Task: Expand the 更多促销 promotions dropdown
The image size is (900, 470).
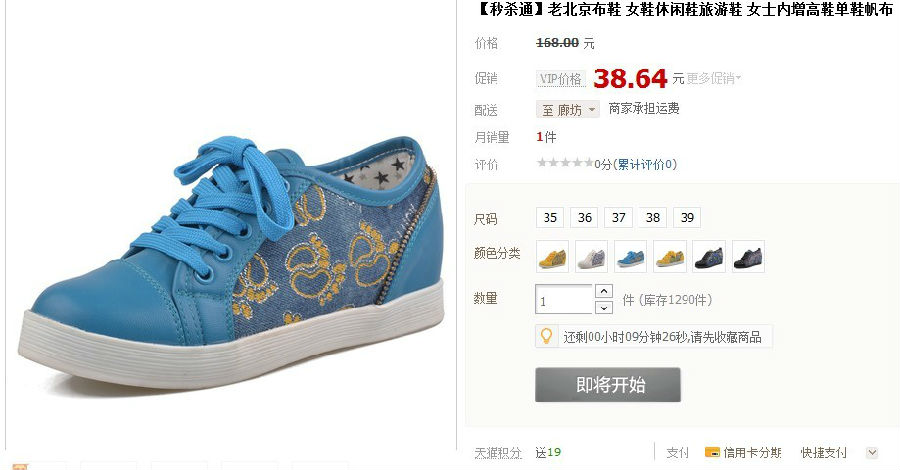Action: click(x=713, y=78)
